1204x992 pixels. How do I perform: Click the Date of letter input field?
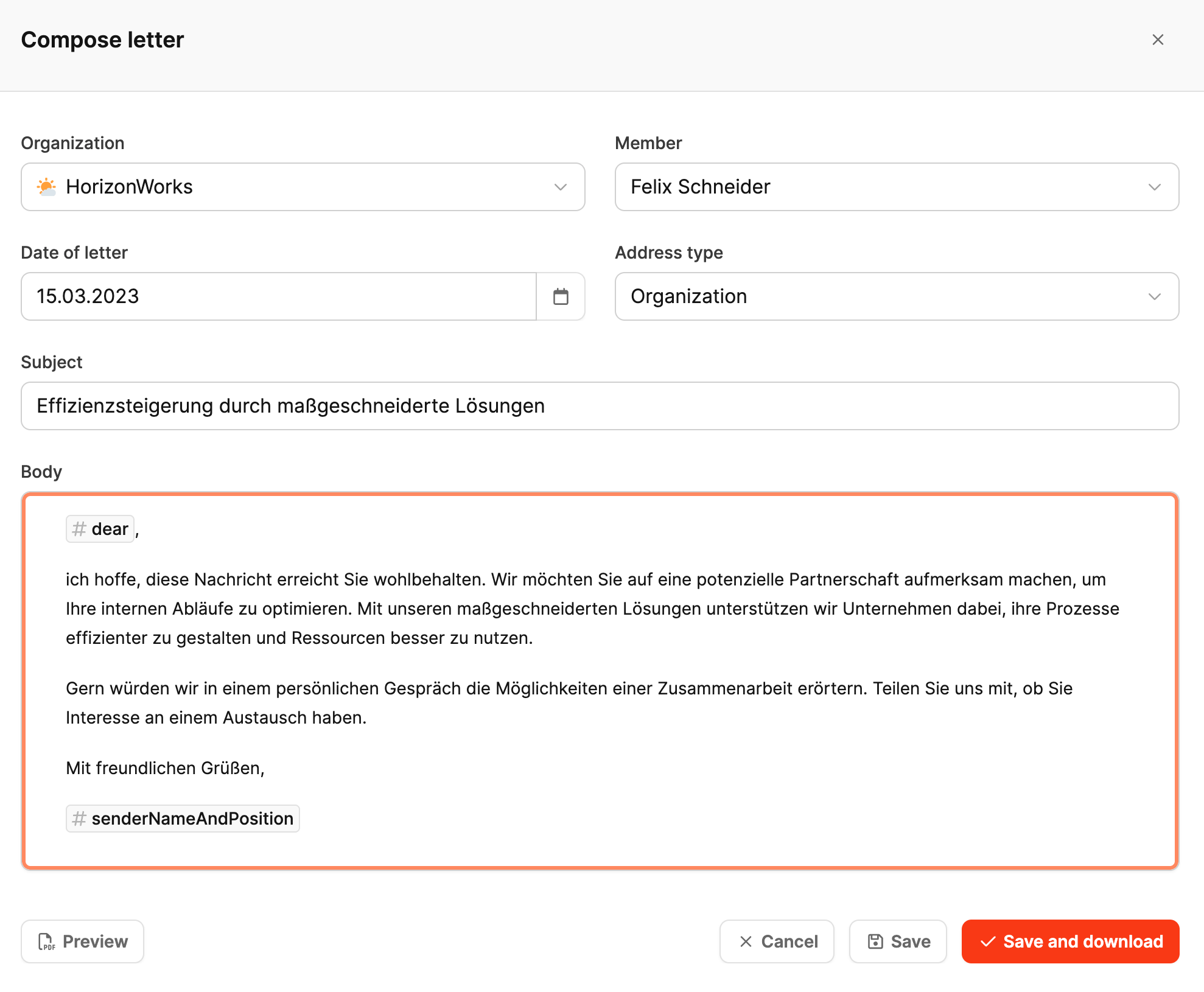pyautogui.click(x=279, y=296)
